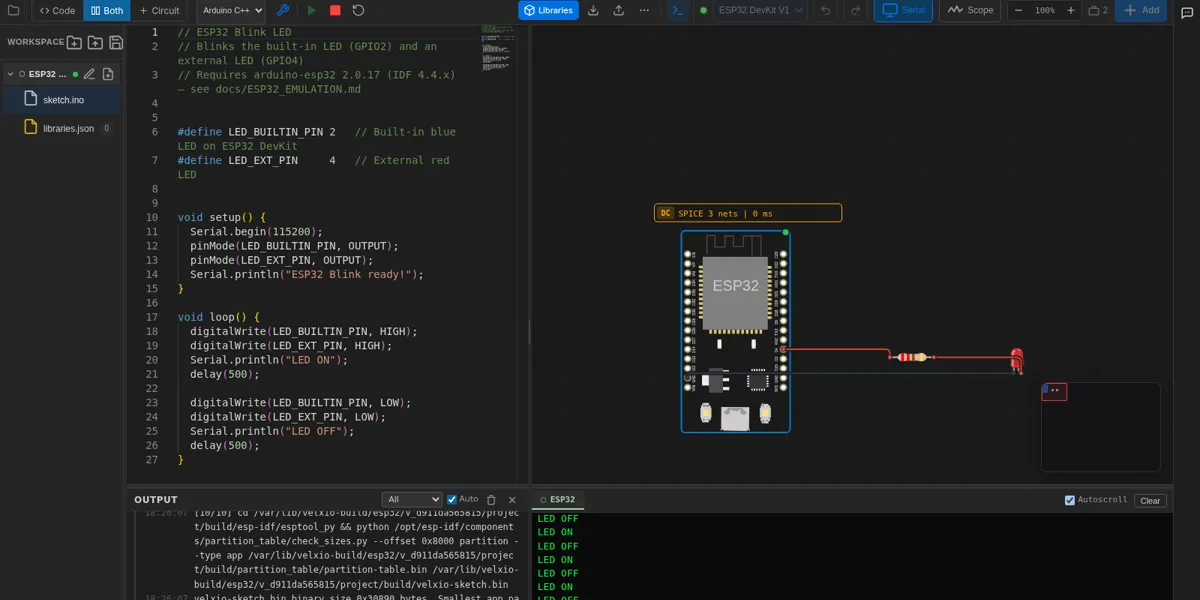Open the Scope panel
This screenshot has height=600, width=1200.
(970, 10)
